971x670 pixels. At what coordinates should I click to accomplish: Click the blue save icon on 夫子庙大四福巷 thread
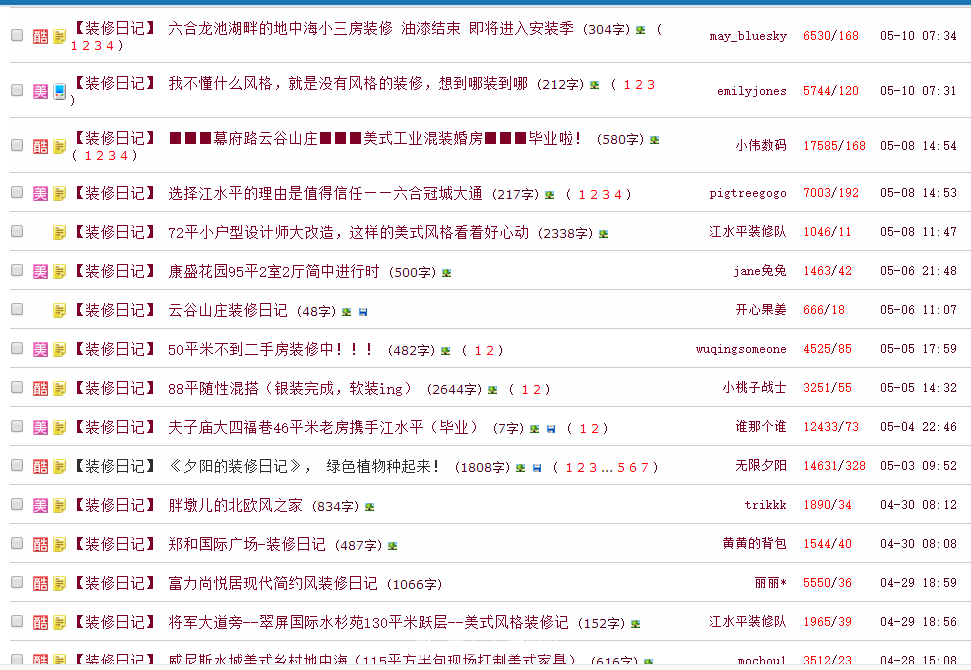click(x=551, y=429)
